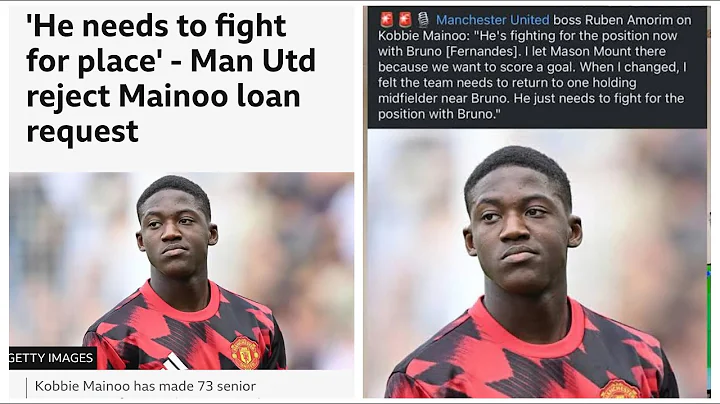Click the 'request' word in the headline
This screenshot has width=720, height=404.
click(x=82, y=132)
